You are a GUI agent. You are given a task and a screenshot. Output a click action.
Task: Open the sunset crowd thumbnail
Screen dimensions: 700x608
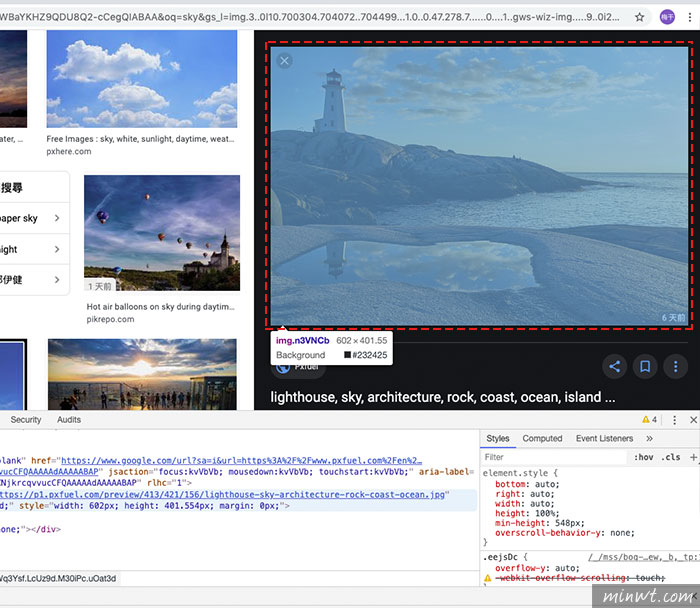coord(142,374)
